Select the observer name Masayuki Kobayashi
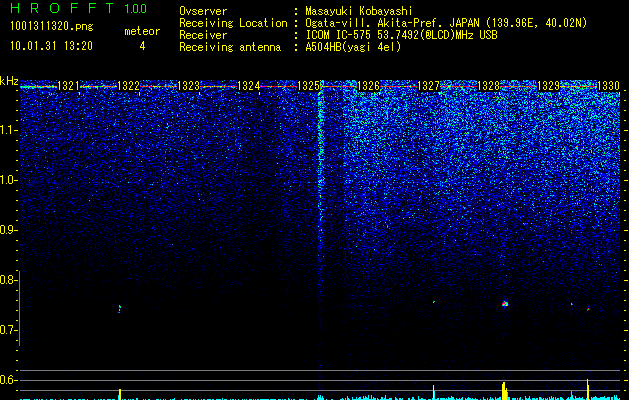Viewport: 629px width, 400px height. [x=359, y=11]
